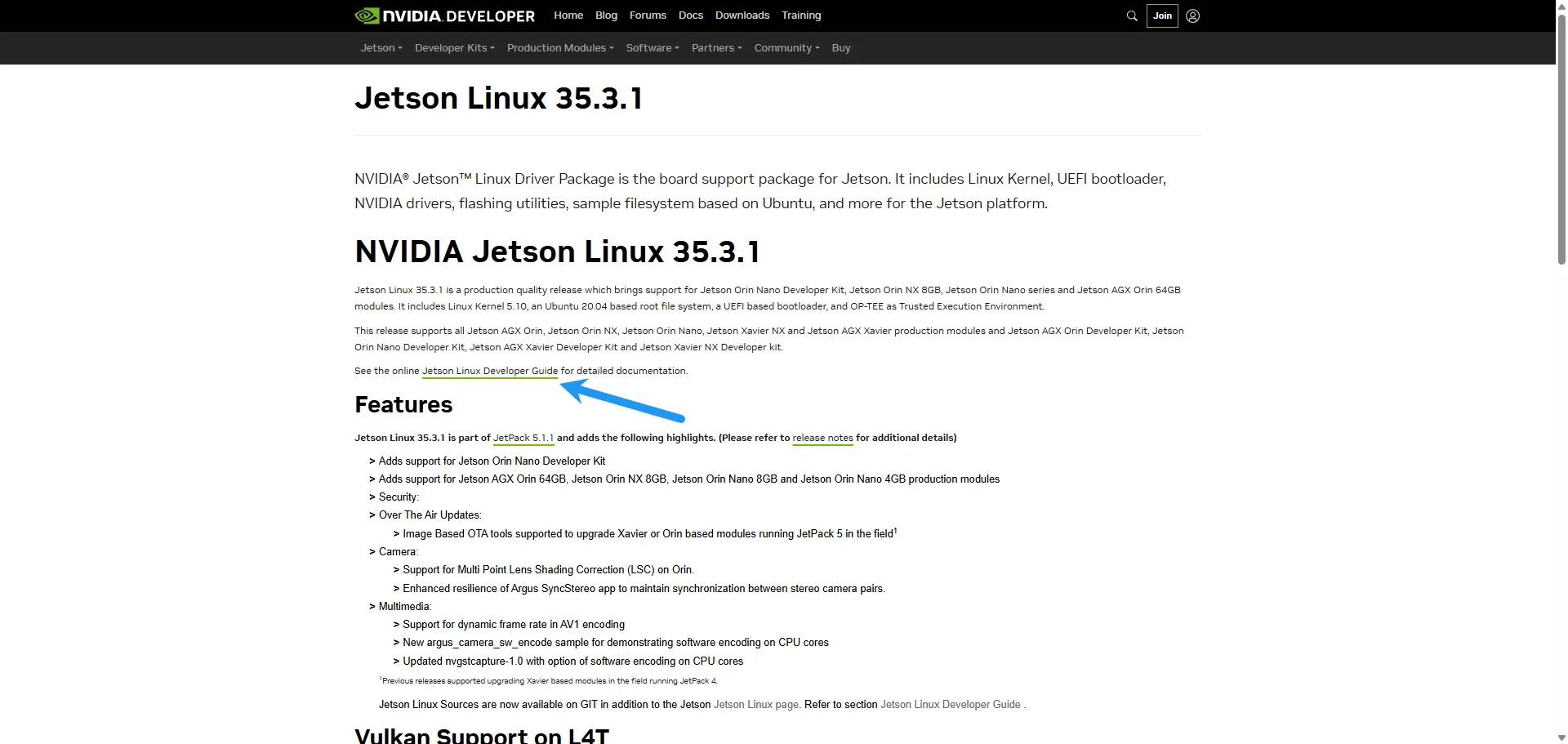Click the Join button
This screenshot has width=1568, height=744.
(1162, 16)
